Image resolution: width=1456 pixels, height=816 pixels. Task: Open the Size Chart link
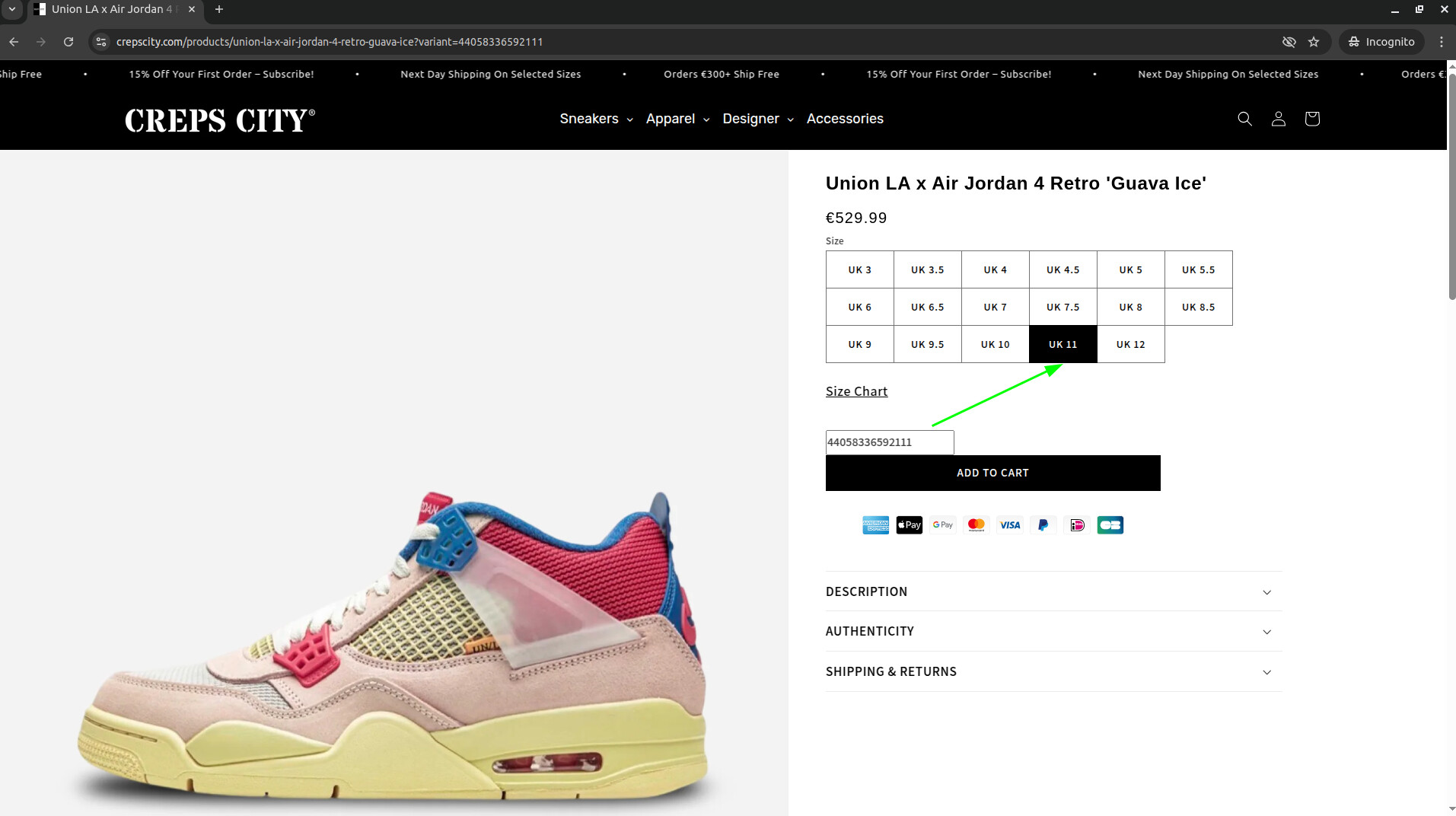856,391
